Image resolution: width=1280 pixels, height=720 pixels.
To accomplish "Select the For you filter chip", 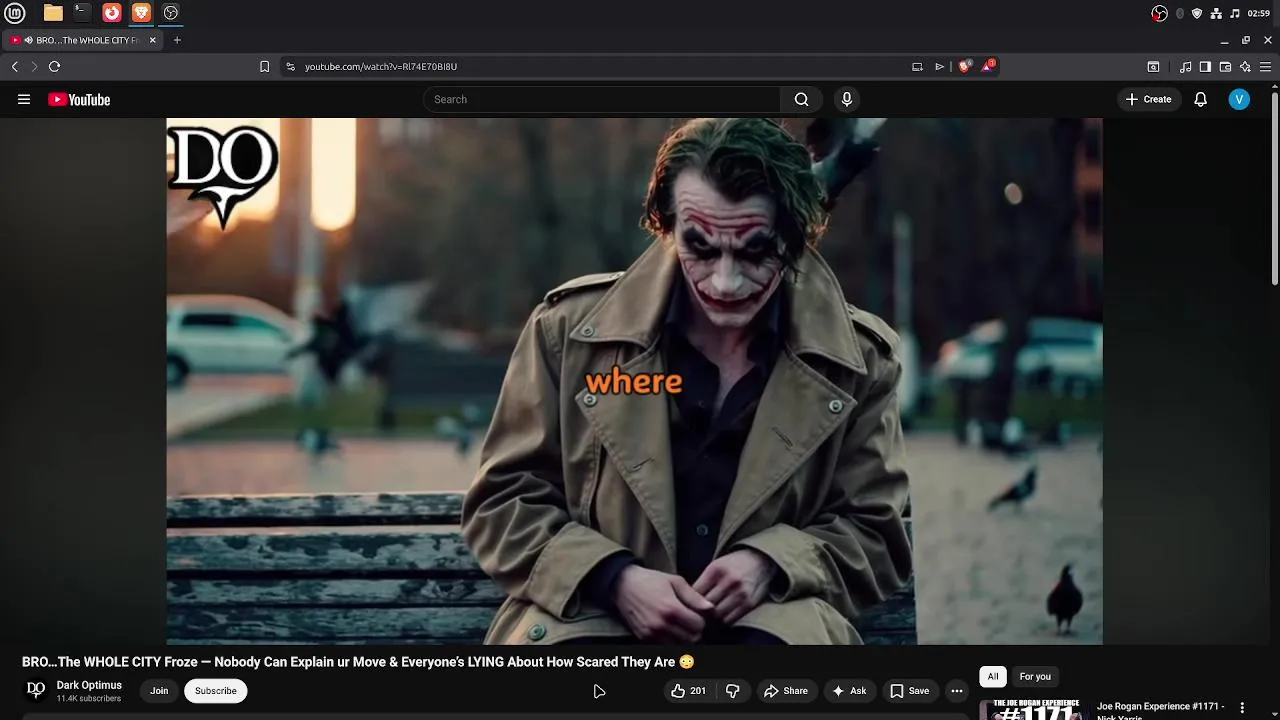I will point(1035,677).
